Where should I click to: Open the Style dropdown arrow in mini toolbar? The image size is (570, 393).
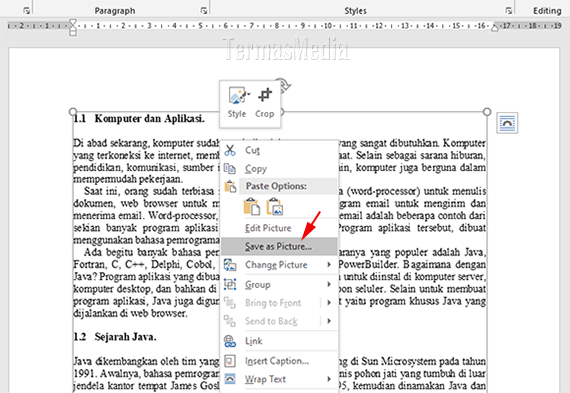point(249,94)
